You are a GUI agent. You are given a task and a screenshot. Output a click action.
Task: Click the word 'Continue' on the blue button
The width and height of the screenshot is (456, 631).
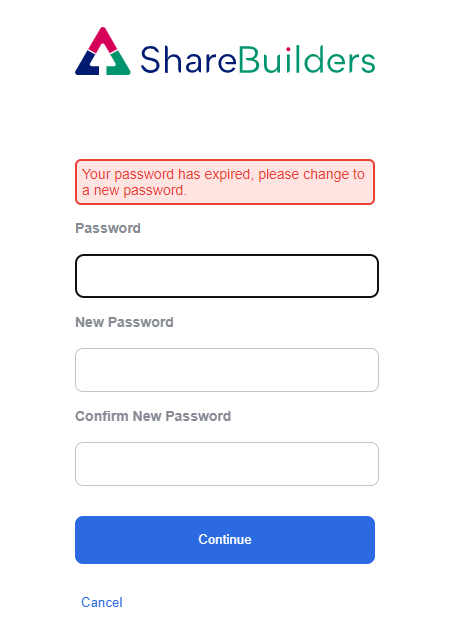225,539
